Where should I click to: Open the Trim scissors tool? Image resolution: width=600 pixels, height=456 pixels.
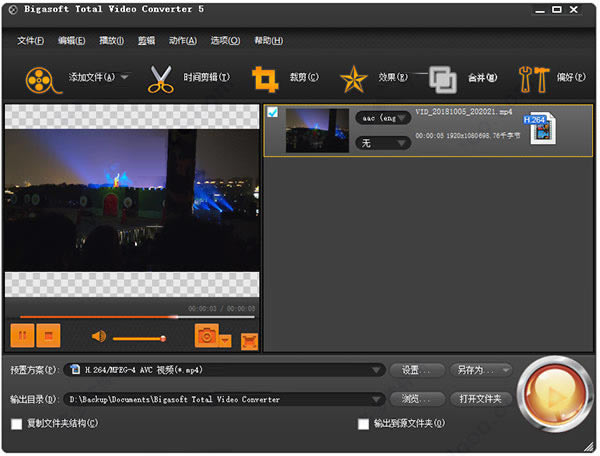point(161,79)
